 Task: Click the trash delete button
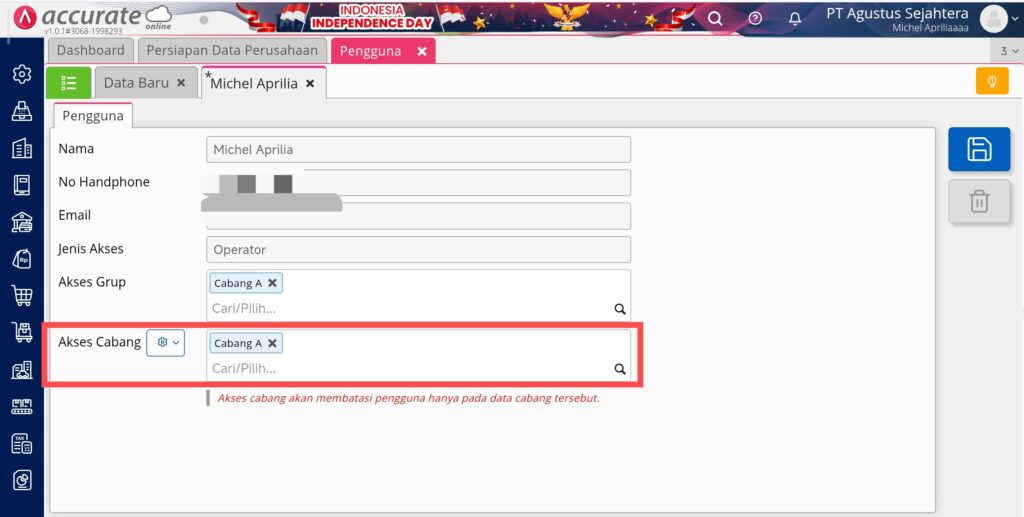click(x=979, y=202)
